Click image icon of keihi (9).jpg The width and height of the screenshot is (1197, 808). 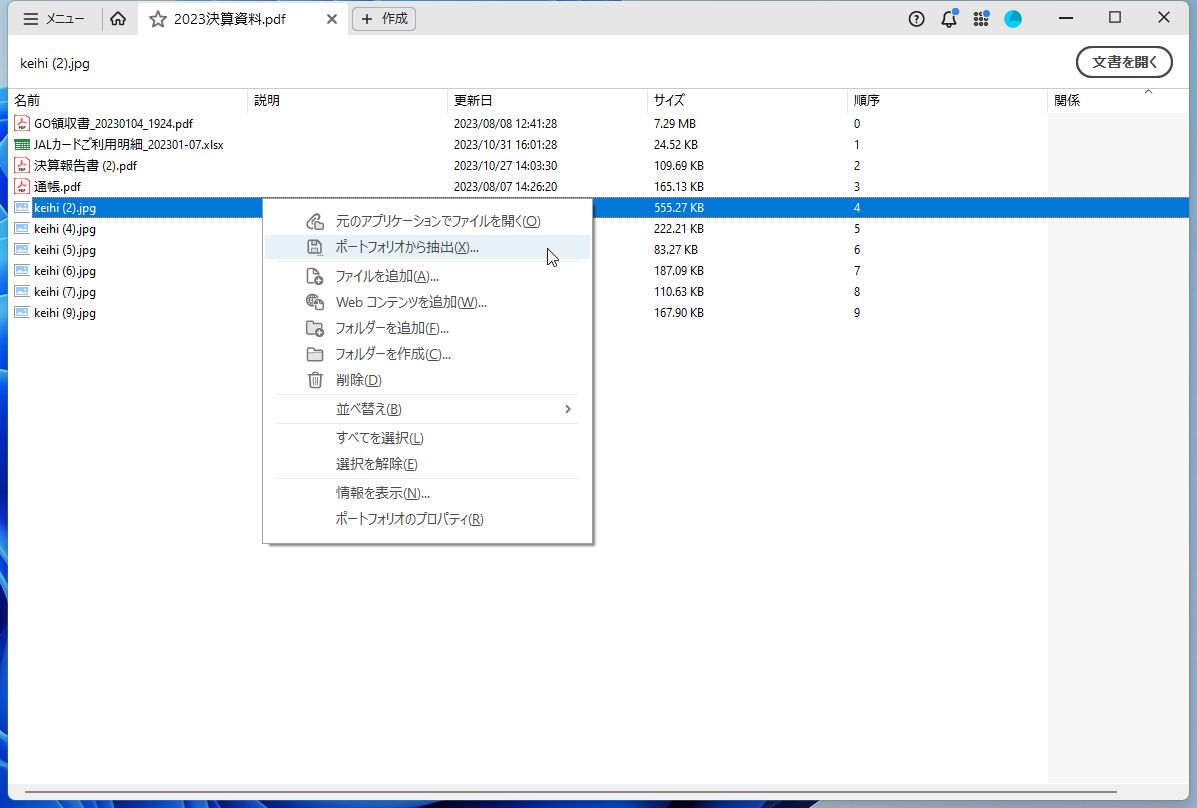(22, 312)
